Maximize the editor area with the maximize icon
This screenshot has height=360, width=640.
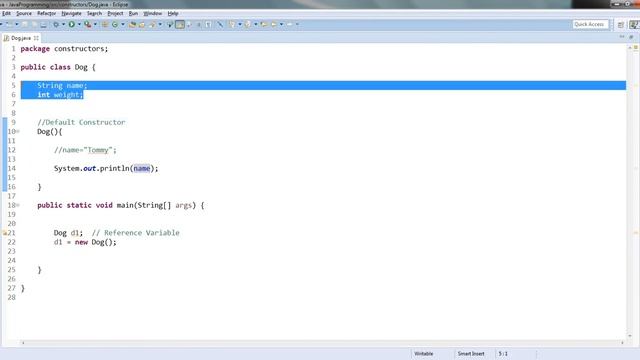[631, 37]
